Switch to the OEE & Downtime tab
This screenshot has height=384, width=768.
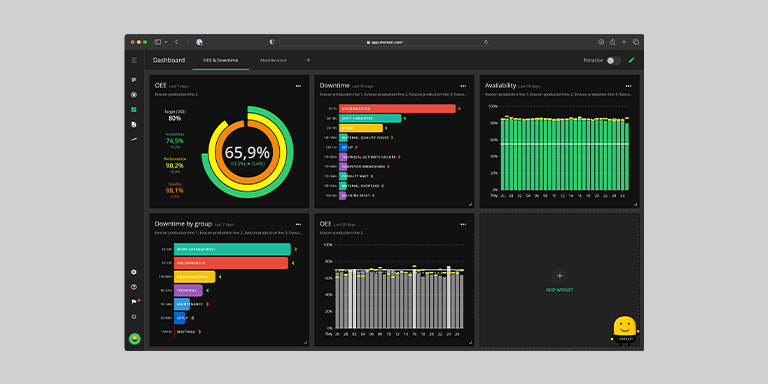(220, 60)
